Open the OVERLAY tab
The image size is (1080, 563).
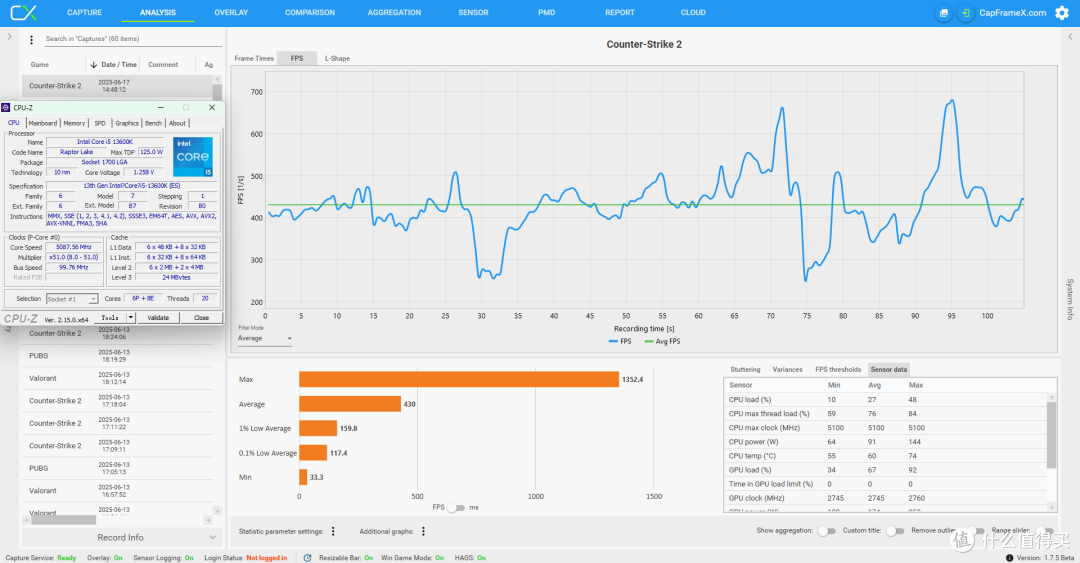[x=231, y=12]
